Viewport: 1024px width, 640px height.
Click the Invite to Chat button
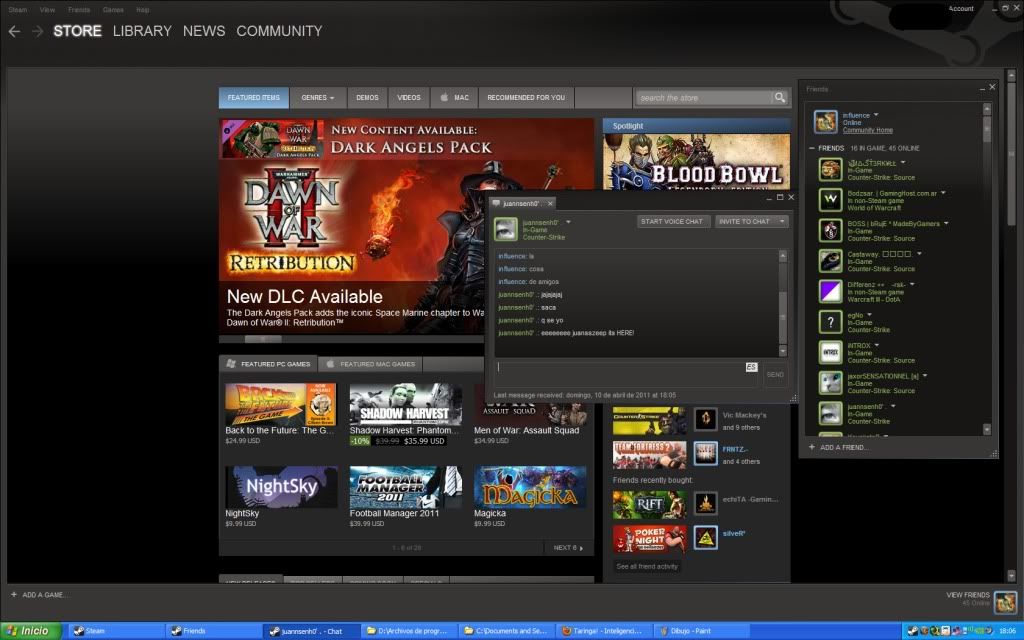(745, 221)
